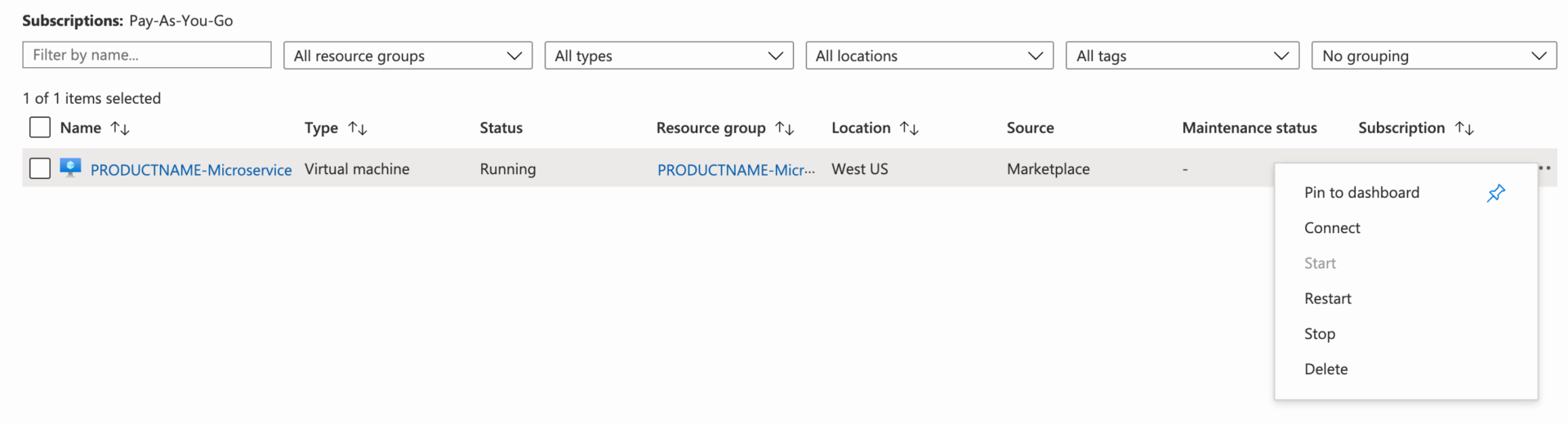Open the PRODUCTNAME-Microservice VM name link
This screenshot has width=1568, height=425.
[191, 170]
